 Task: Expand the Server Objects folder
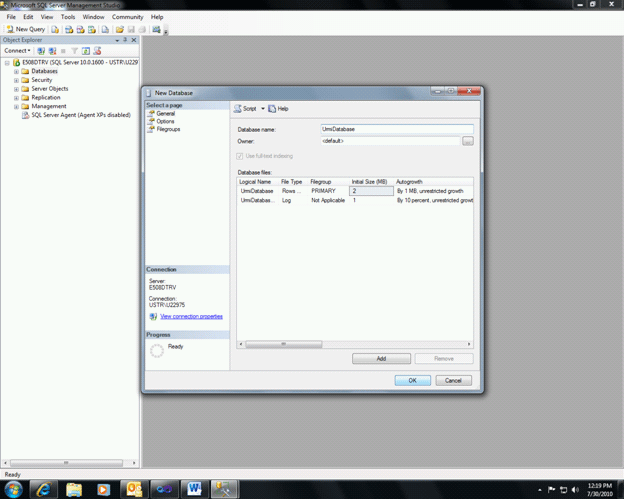tap(16, 89)
